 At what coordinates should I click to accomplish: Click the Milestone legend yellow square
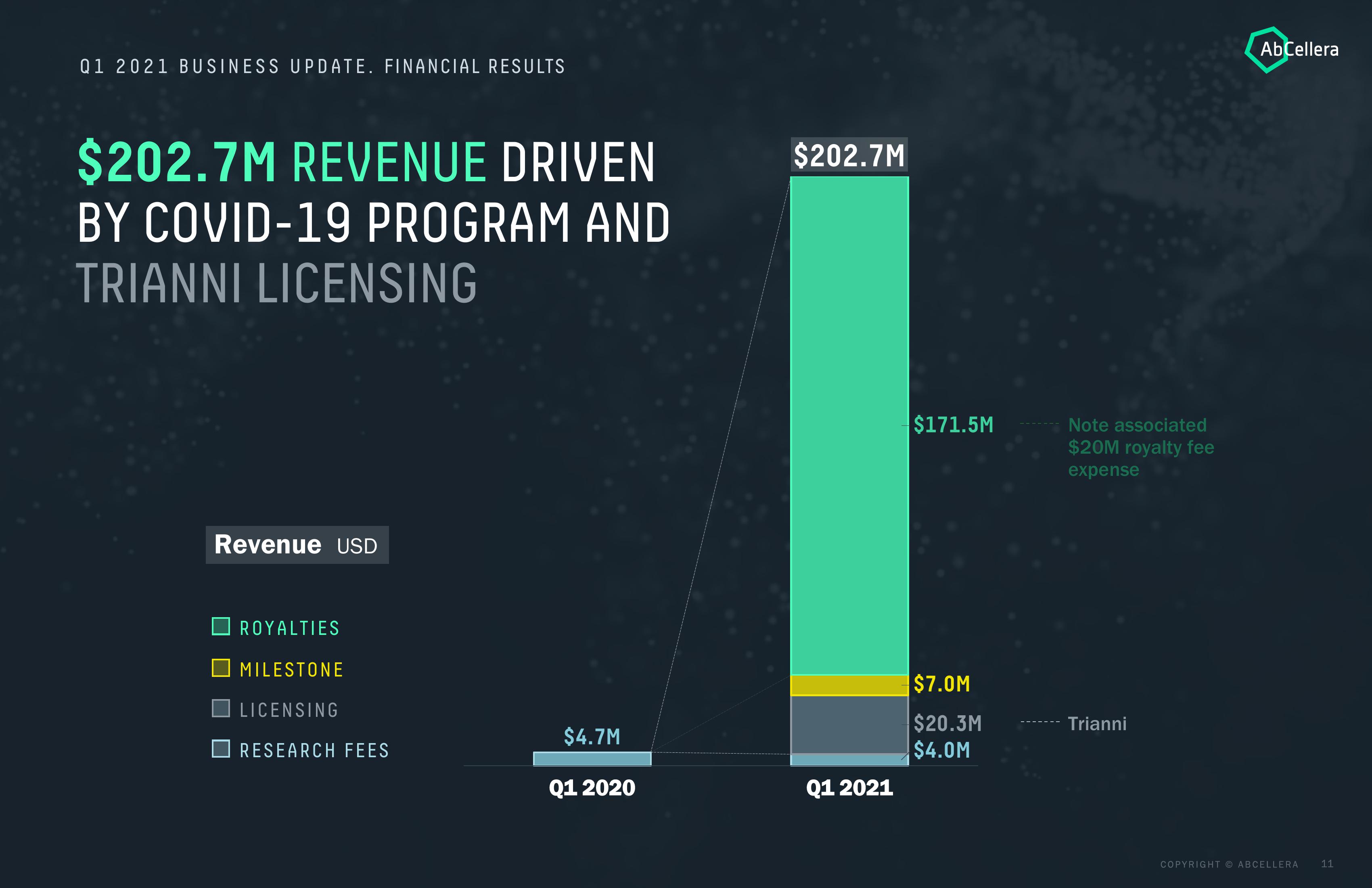pyautogui.click(x=221, y=668)
